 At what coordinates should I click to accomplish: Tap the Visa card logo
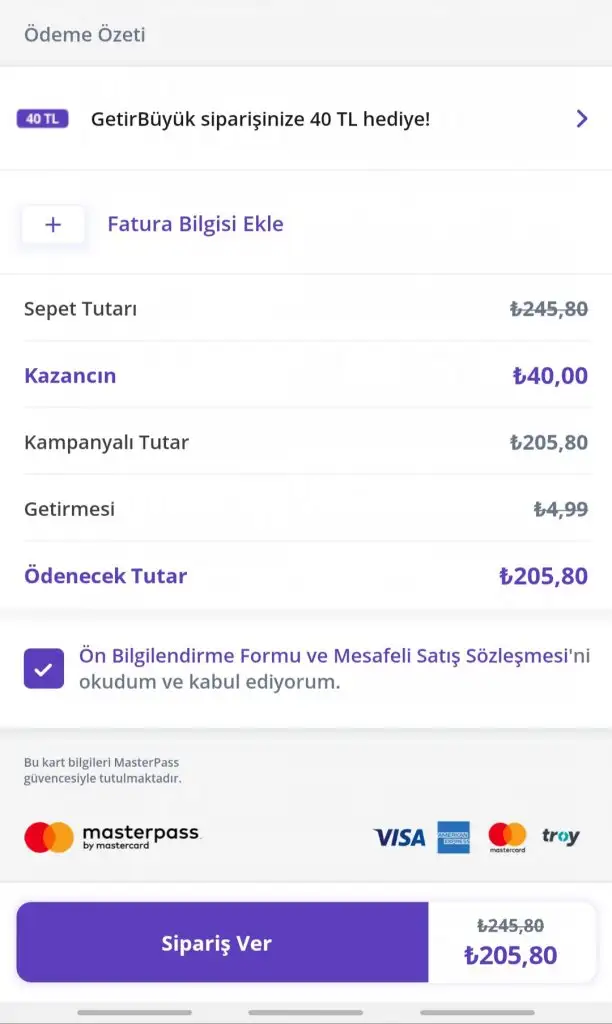399,837
